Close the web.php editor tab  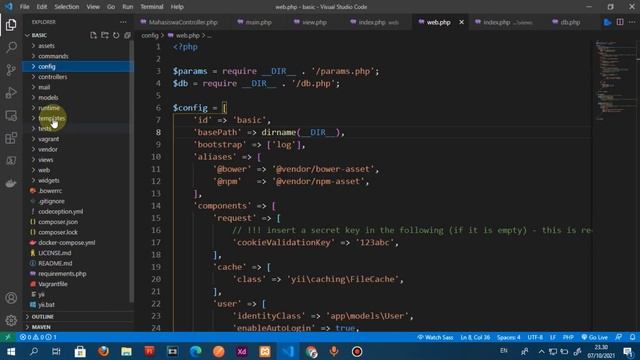461,22
